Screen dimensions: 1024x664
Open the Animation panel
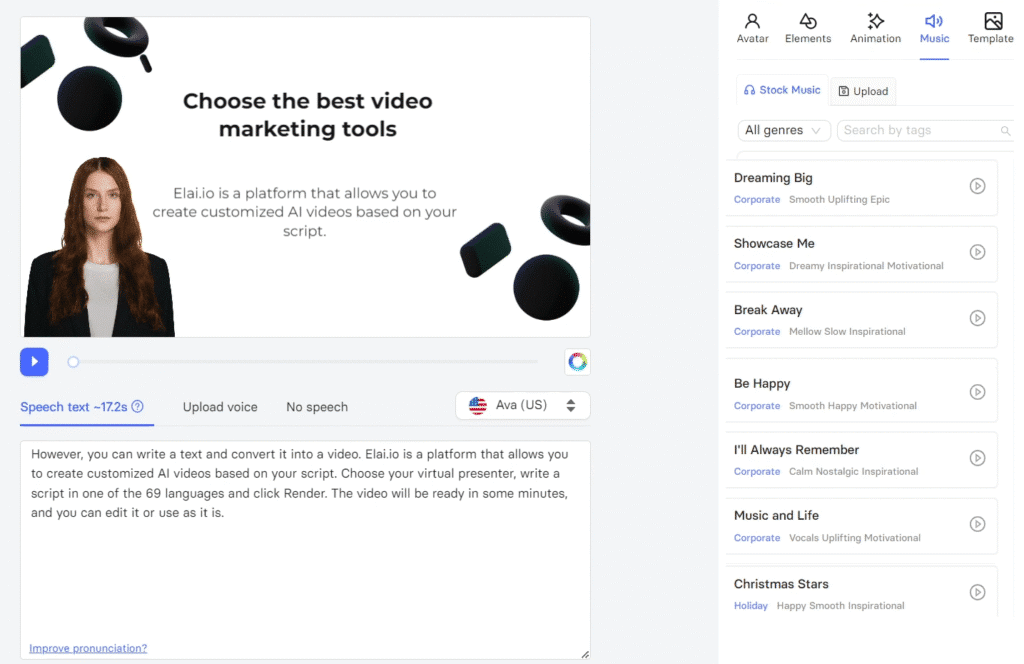coord(875,29)
